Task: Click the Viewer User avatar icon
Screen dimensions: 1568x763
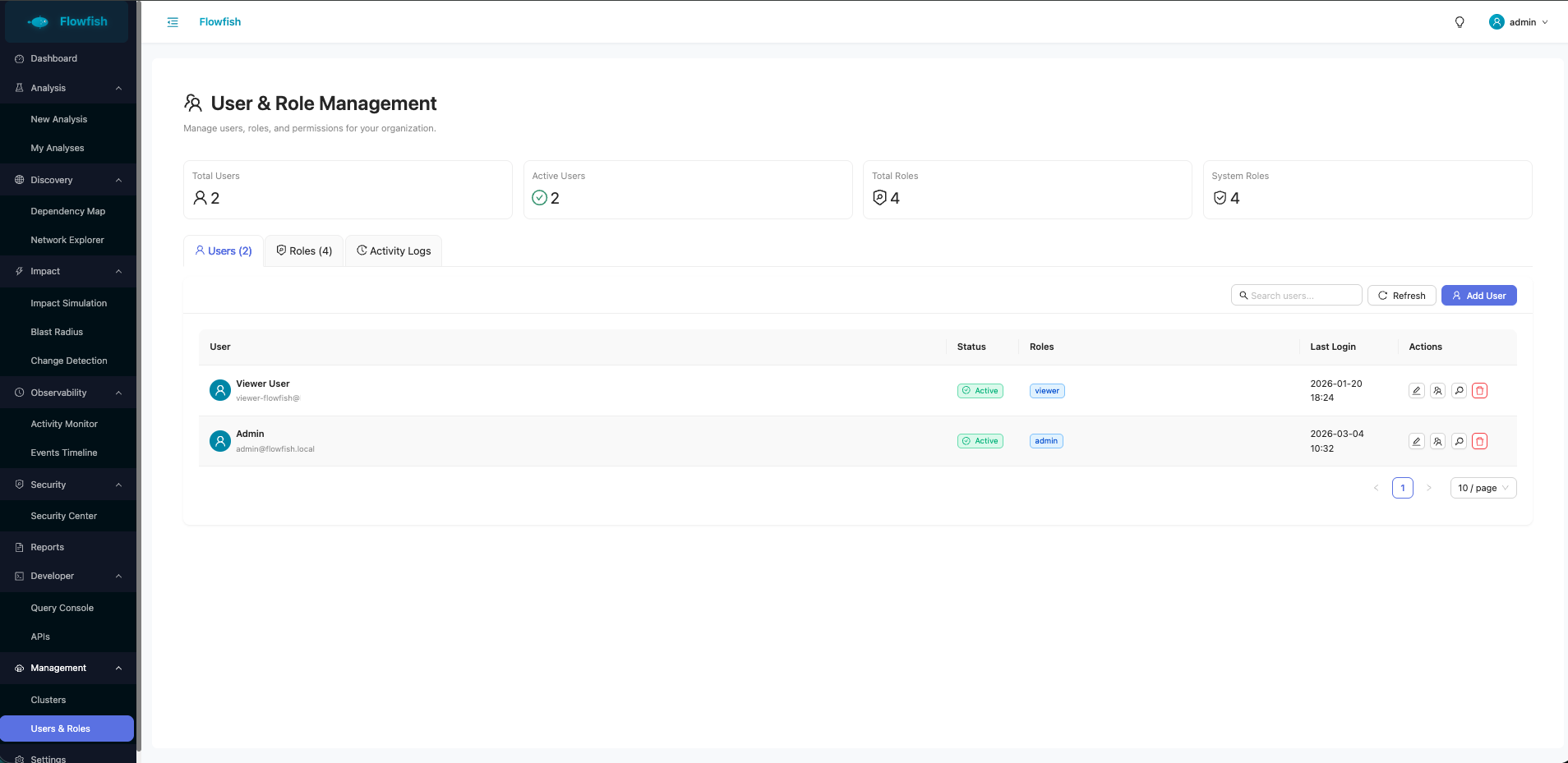Action: (220, 390)
